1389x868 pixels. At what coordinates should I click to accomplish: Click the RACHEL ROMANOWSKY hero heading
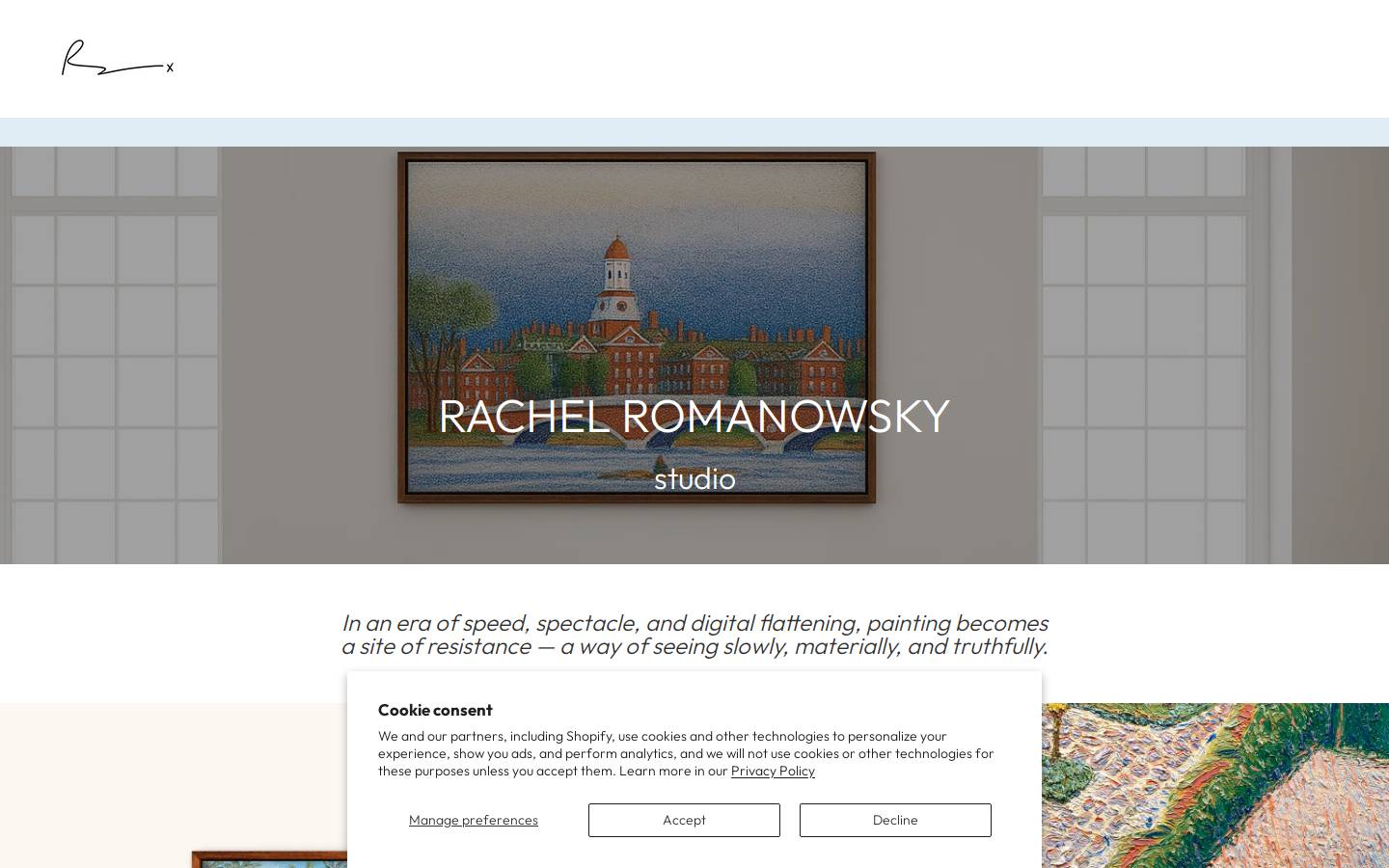pos(694,416)
